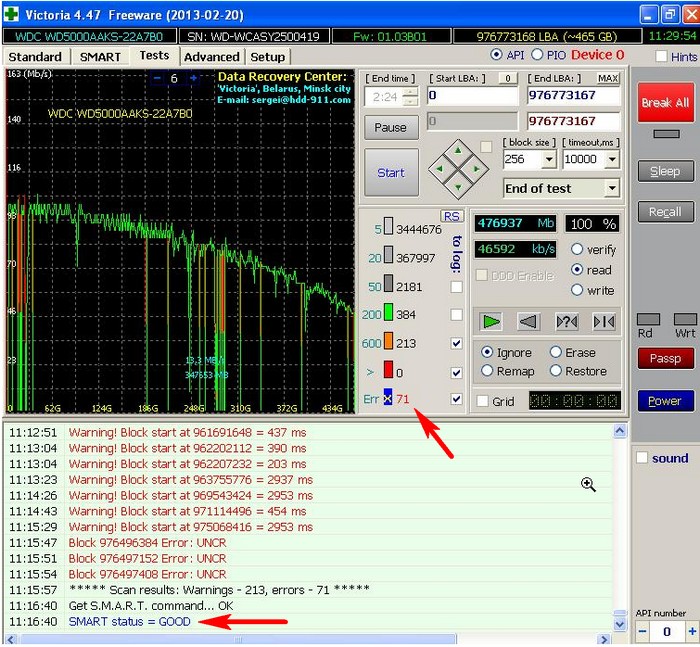
Task: Select the butterfly scan mode icon
Action: pos(603,321)
